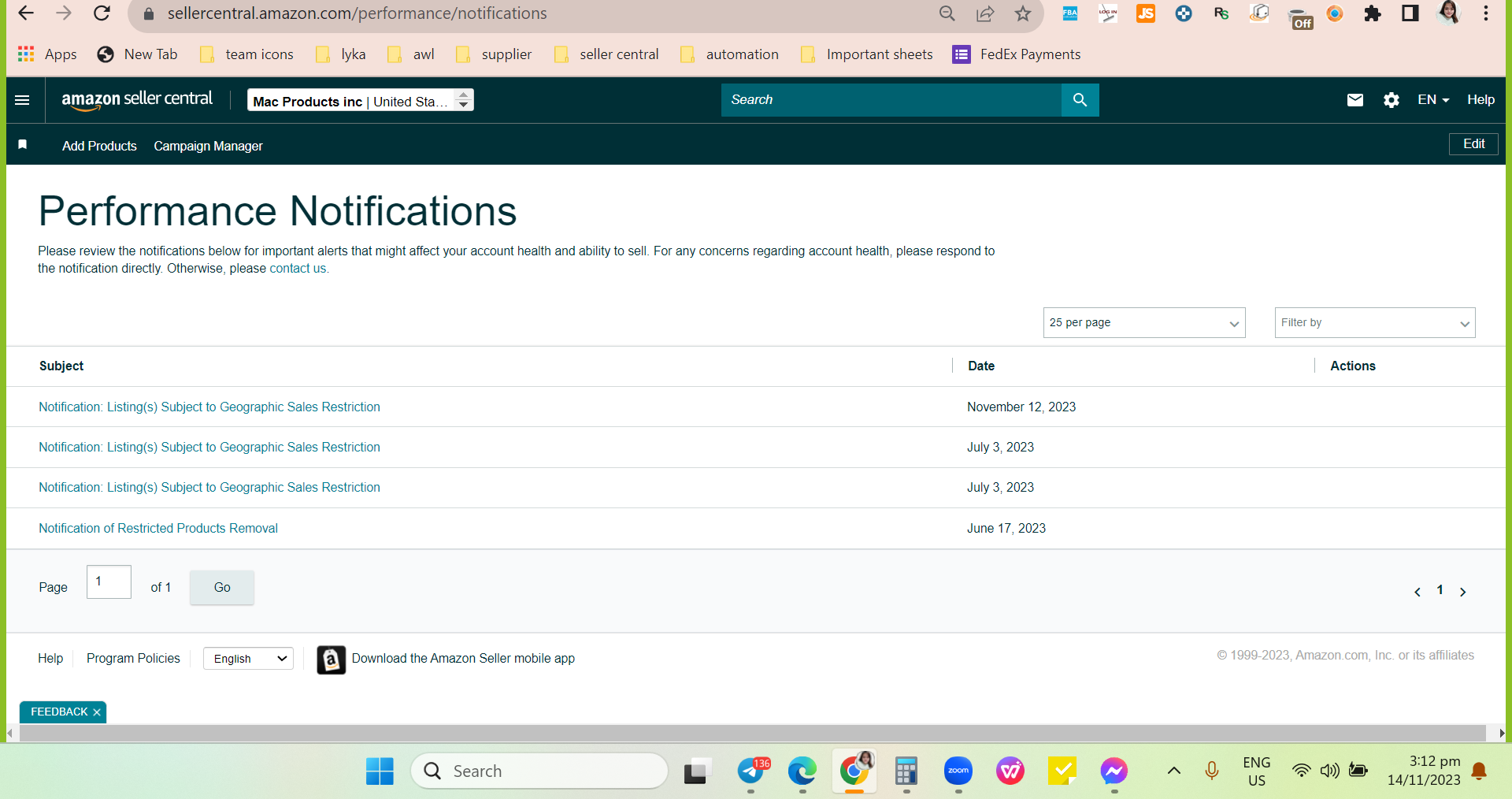Click the zoom magnifier icon in the address bar
The image size is (1512, 799).
click(x=947, y=13)
